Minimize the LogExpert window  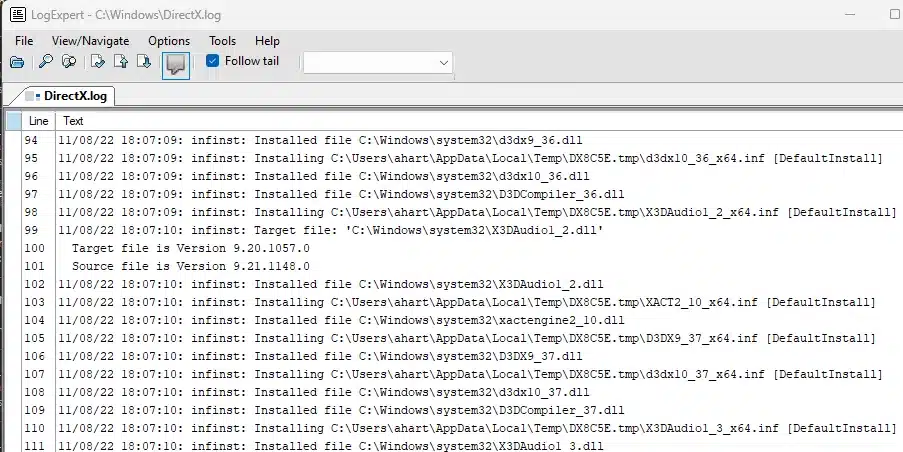(850, 14)
